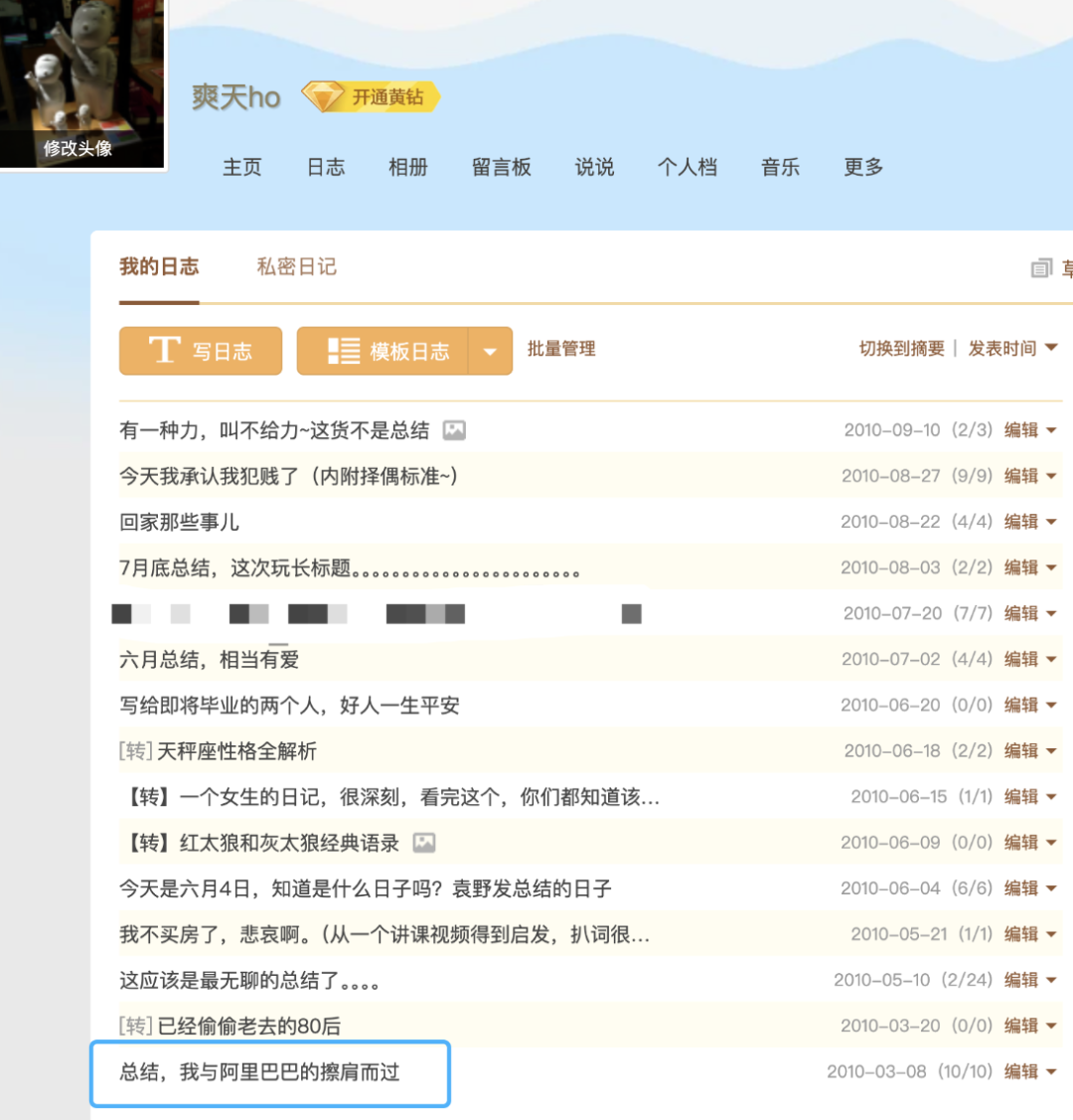Switch to the 私密日记 tab
Image resolution: width=1073 pixels, height=1120 pixels.
pyautogui.click(x=296, y=267)
